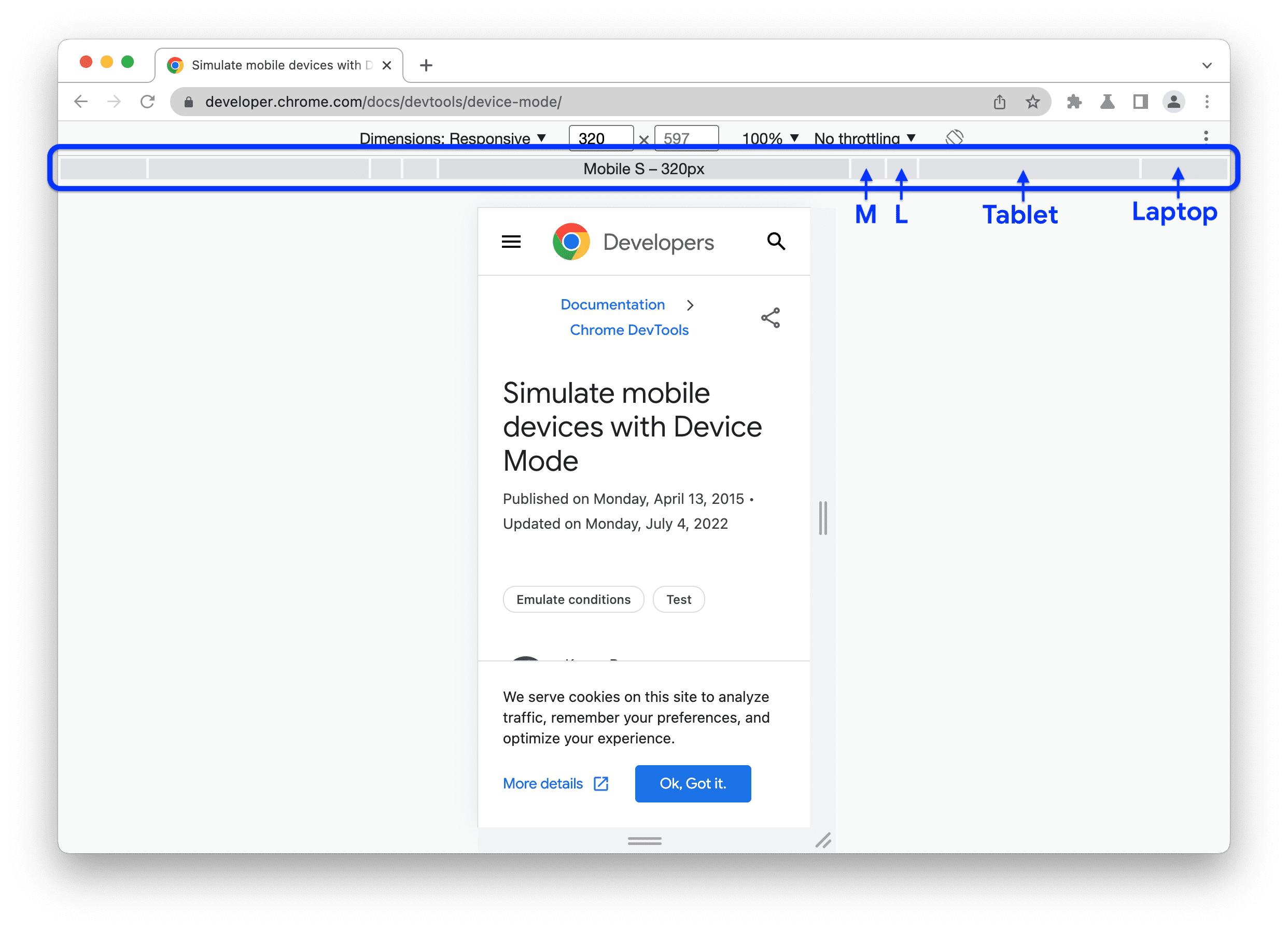Click the Documentation breadcrumb link
Image resolution: width=1288 pixels, height=930 pixels.
click(x=612, y=305)
